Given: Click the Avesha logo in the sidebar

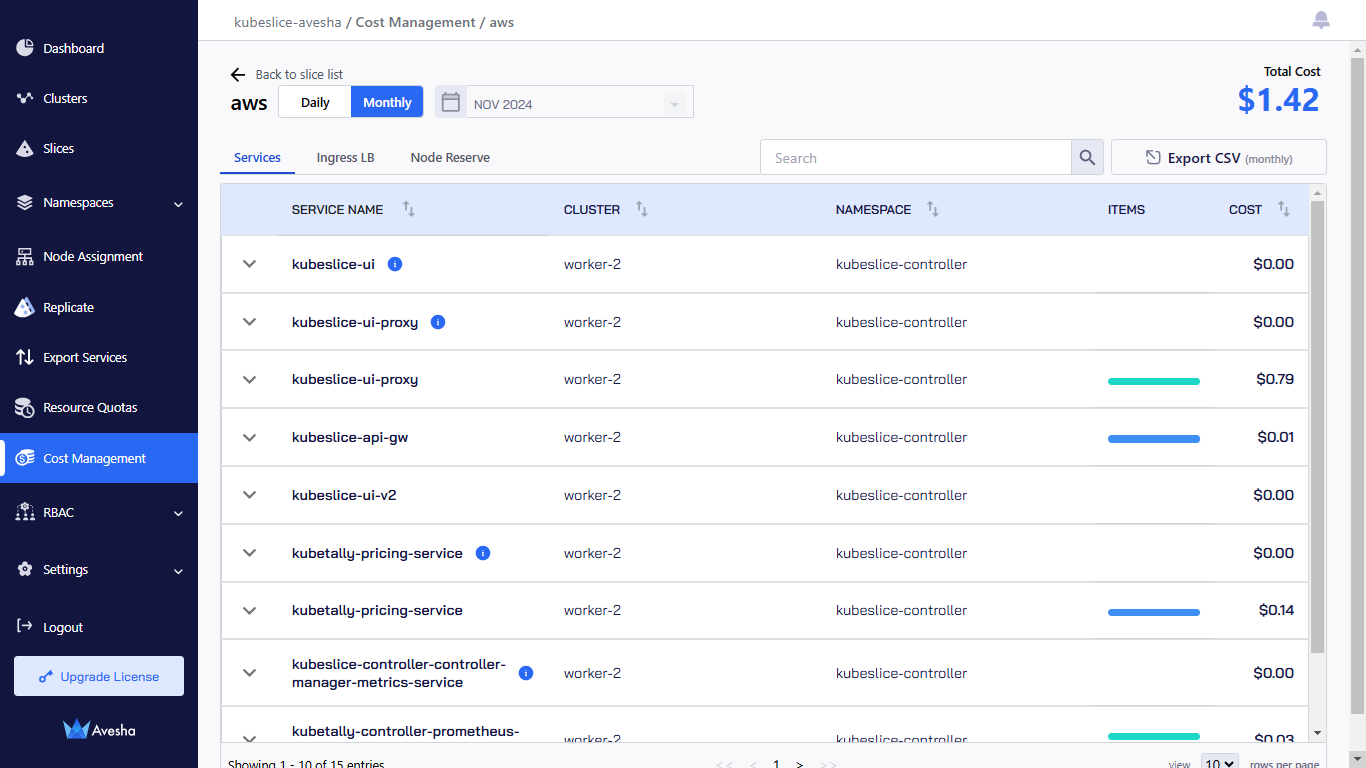Looking at the screenshot, I should coord(99,730).
